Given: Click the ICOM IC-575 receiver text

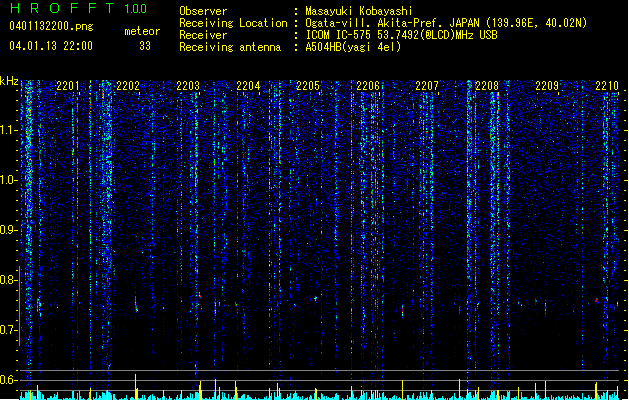Looking at the screenshot, I should coord(401,35).
